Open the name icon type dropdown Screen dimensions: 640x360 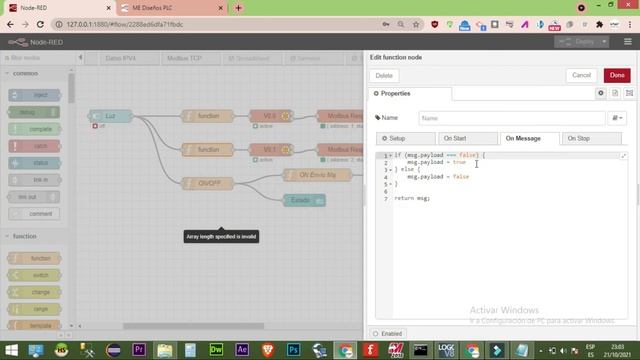(x=617, y=118)
